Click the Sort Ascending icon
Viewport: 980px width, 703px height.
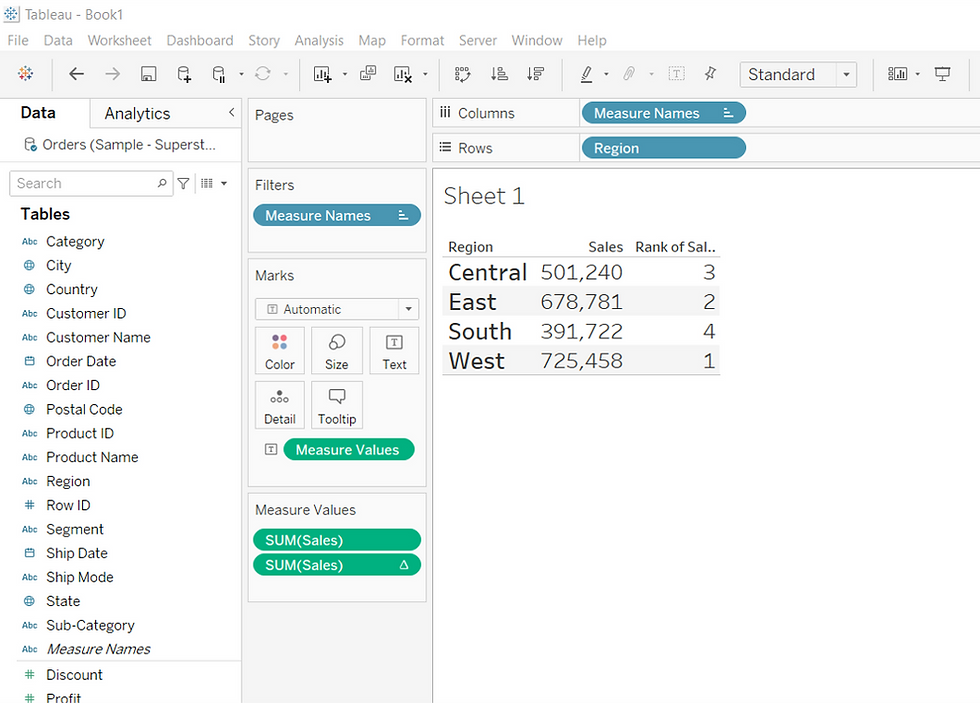pos(499,74)
